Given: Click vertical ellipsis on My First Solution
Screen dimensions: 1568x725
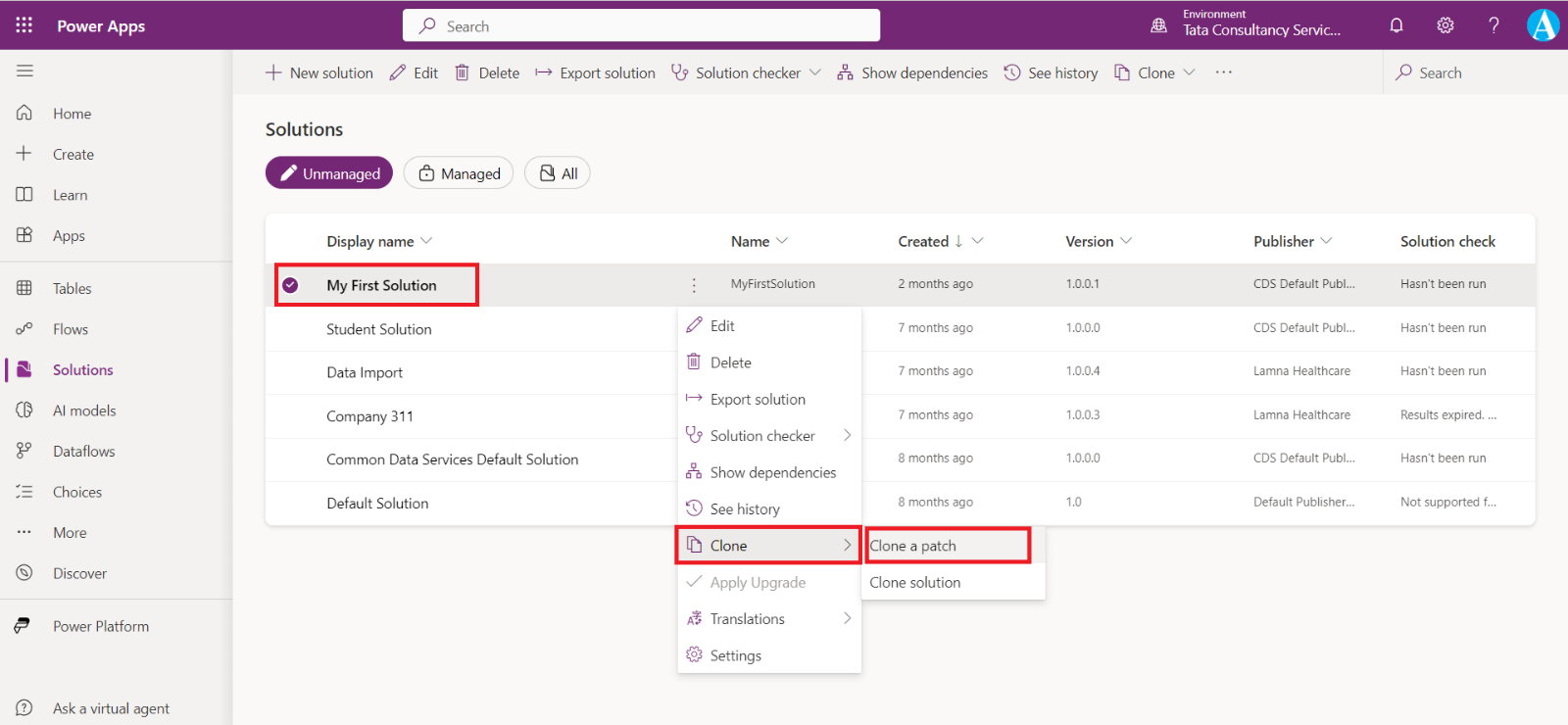Looking at the screenshot, I should pos(694,285).
